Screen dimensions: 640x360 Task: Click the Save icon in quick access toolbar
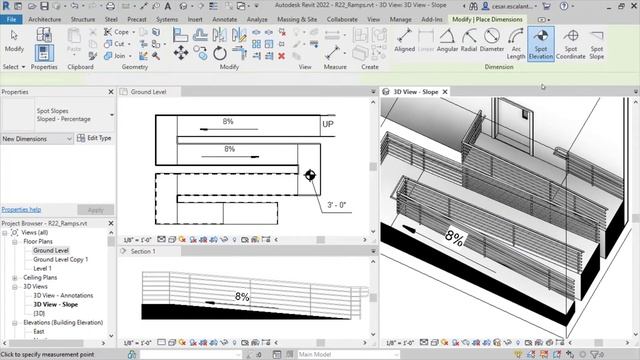(44, 6)
